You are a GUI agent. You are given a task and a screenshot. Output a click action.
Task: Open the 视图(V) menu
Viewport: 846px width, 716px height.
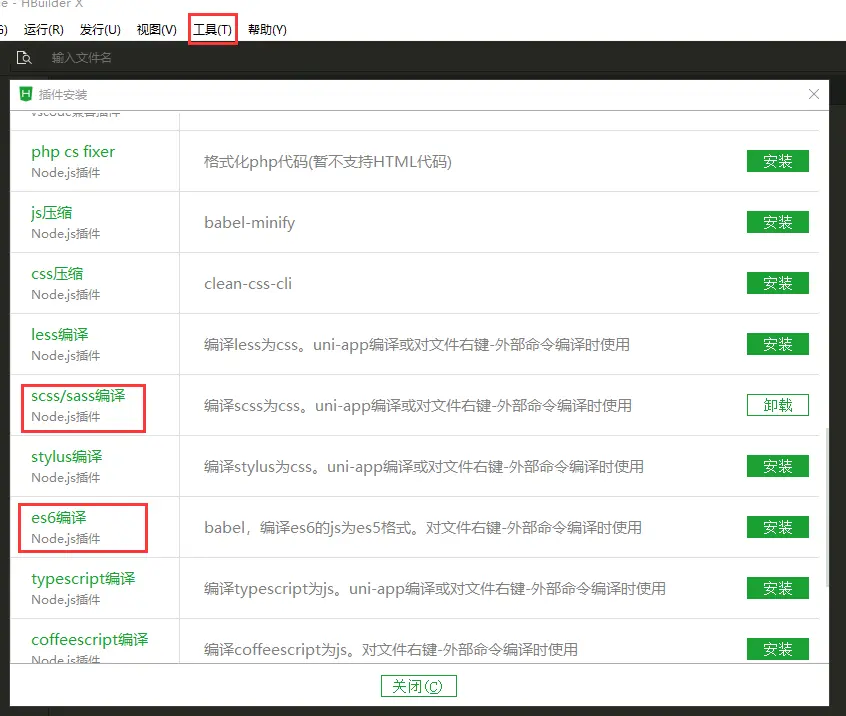pos(157,30)
